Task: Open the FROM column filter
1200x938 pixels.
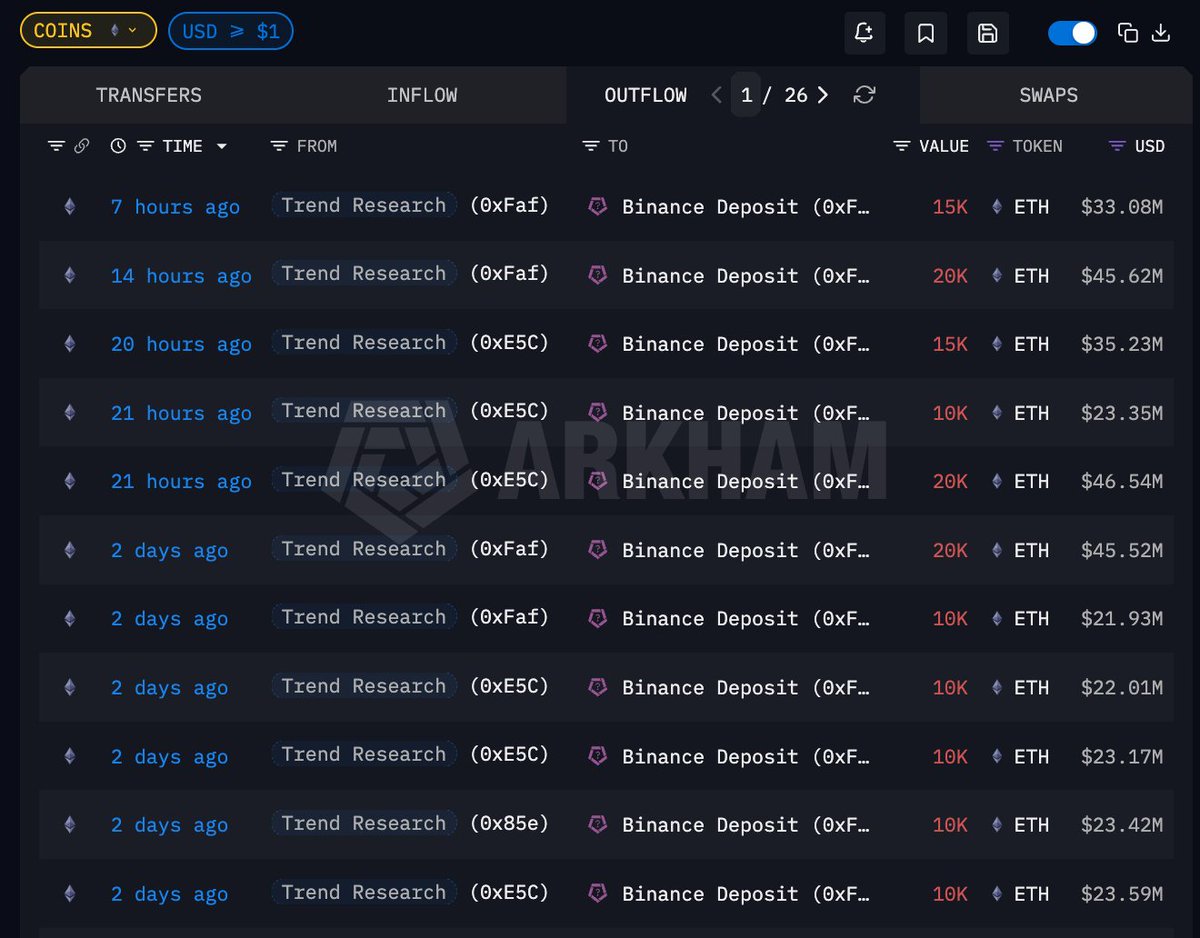Action: click(279, 146)
